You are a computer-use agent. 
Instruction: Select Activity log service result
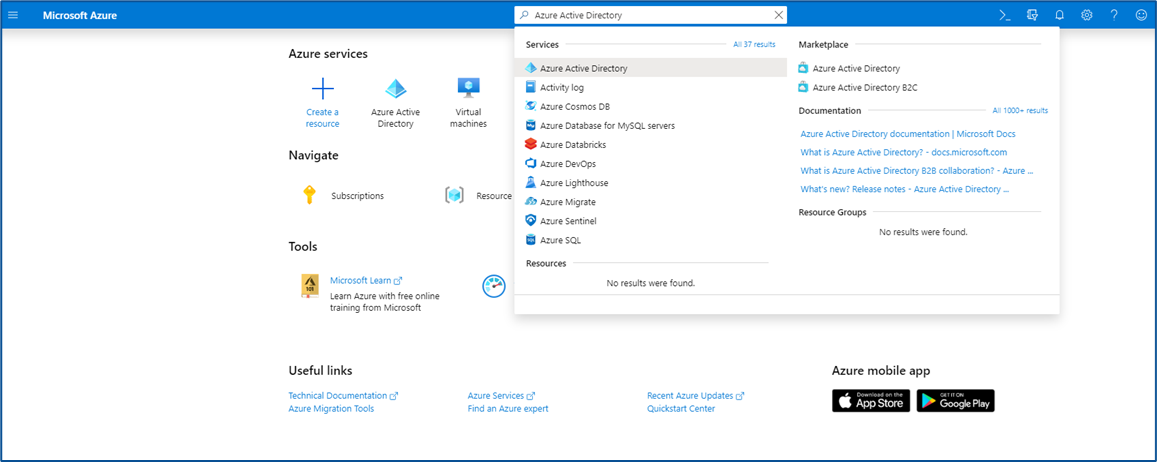(x=651, y=87)
